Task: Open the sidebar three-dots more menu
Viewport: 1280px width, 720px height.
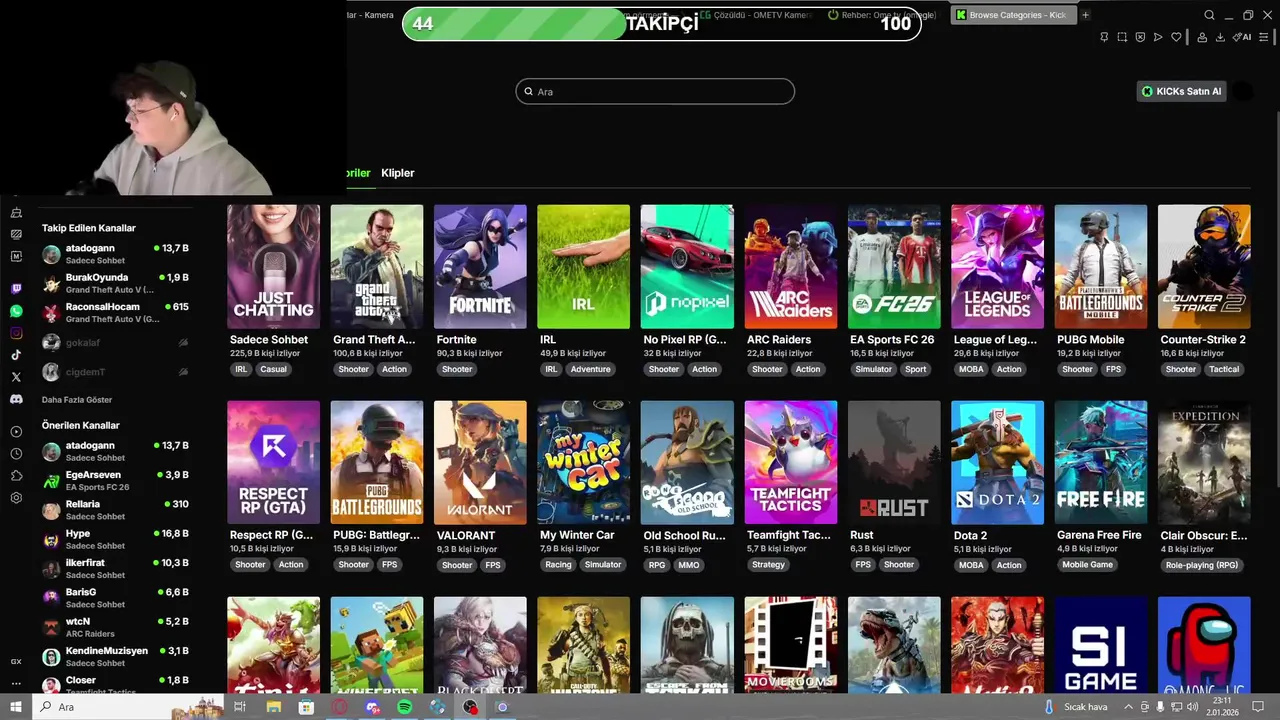Action: (16, 683)
